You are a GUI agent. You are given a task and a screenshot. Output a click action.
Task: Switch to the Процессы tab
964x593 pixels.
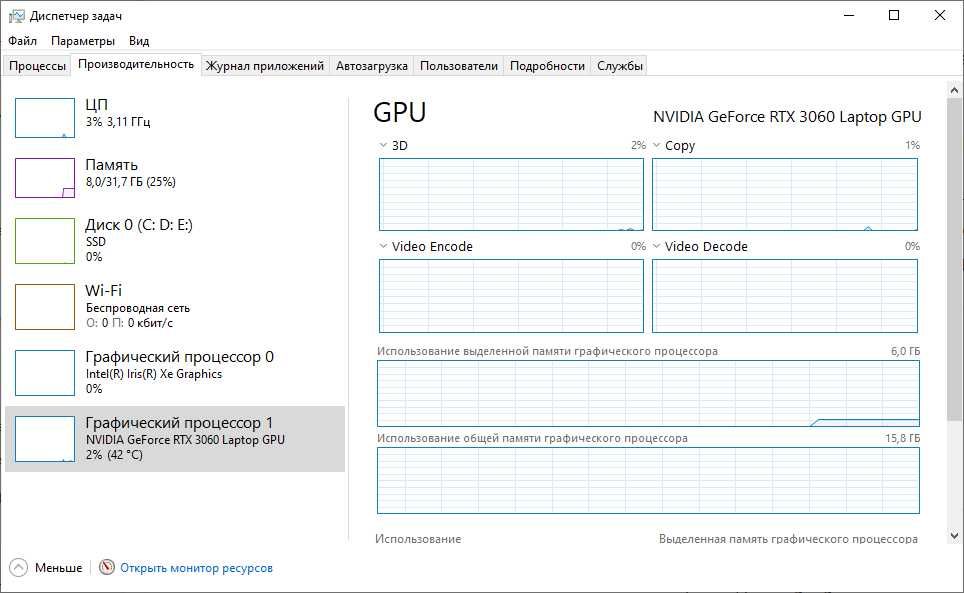pos(37,66)
